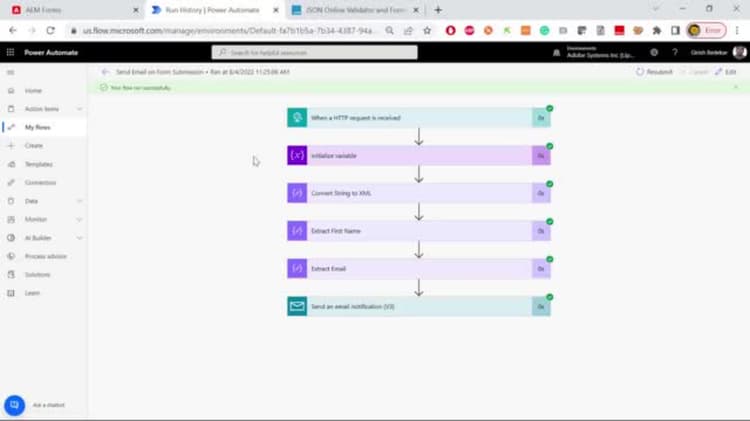Switch to JSON Online Validator tab
750x421 pixels.
[355, 10]
